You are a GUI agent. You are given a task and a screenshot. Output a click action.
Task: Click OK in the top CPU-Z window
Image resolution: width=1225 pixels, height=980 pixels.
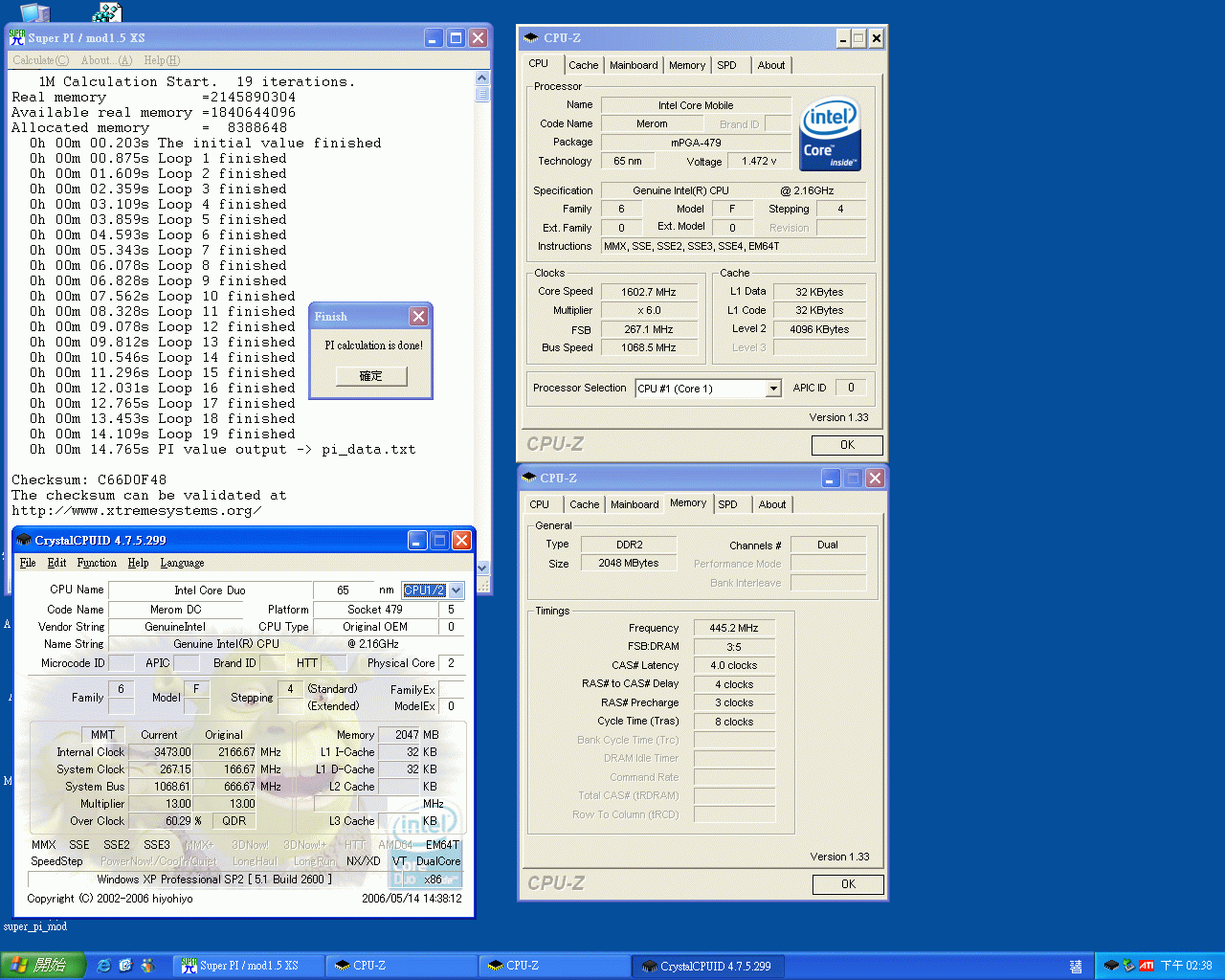point(847,445)
